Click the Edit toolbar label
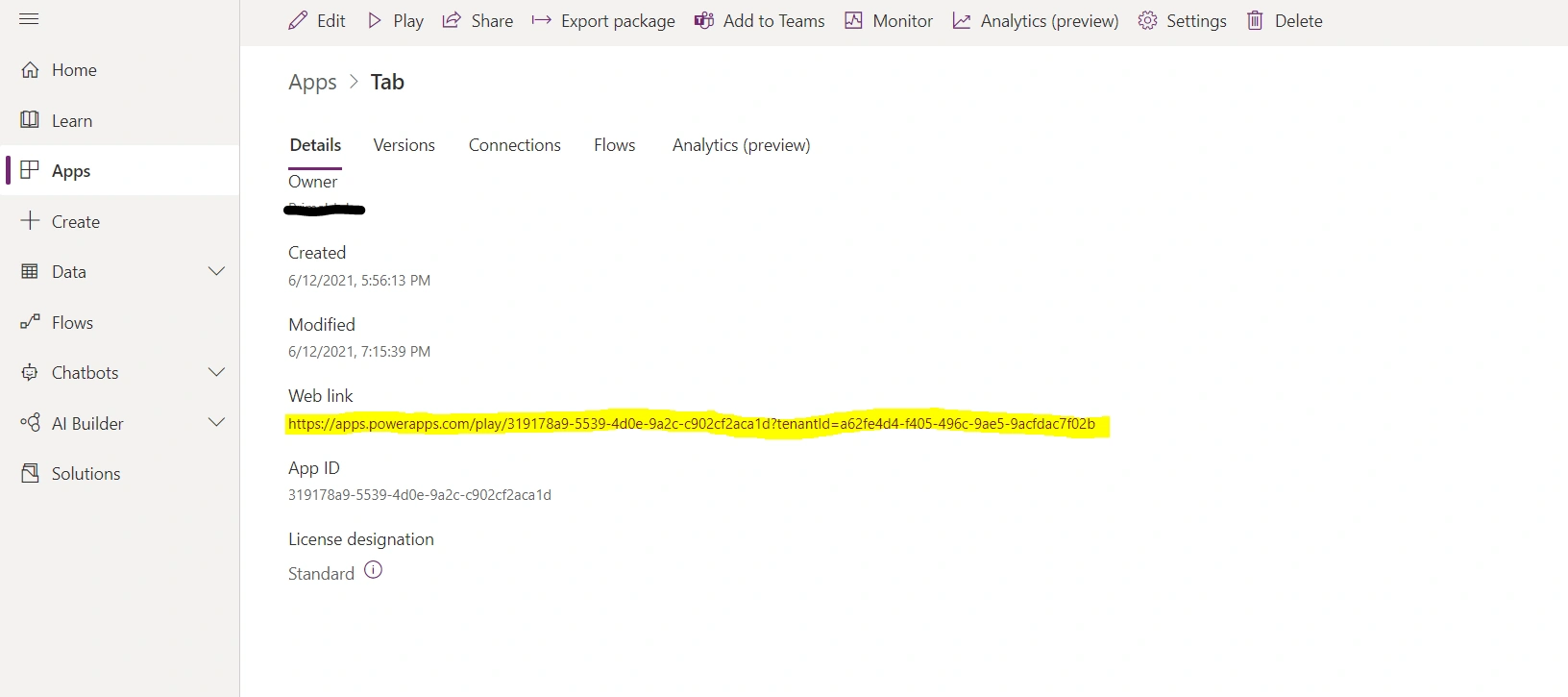1568x697 pixels. [x=331, y=20]
